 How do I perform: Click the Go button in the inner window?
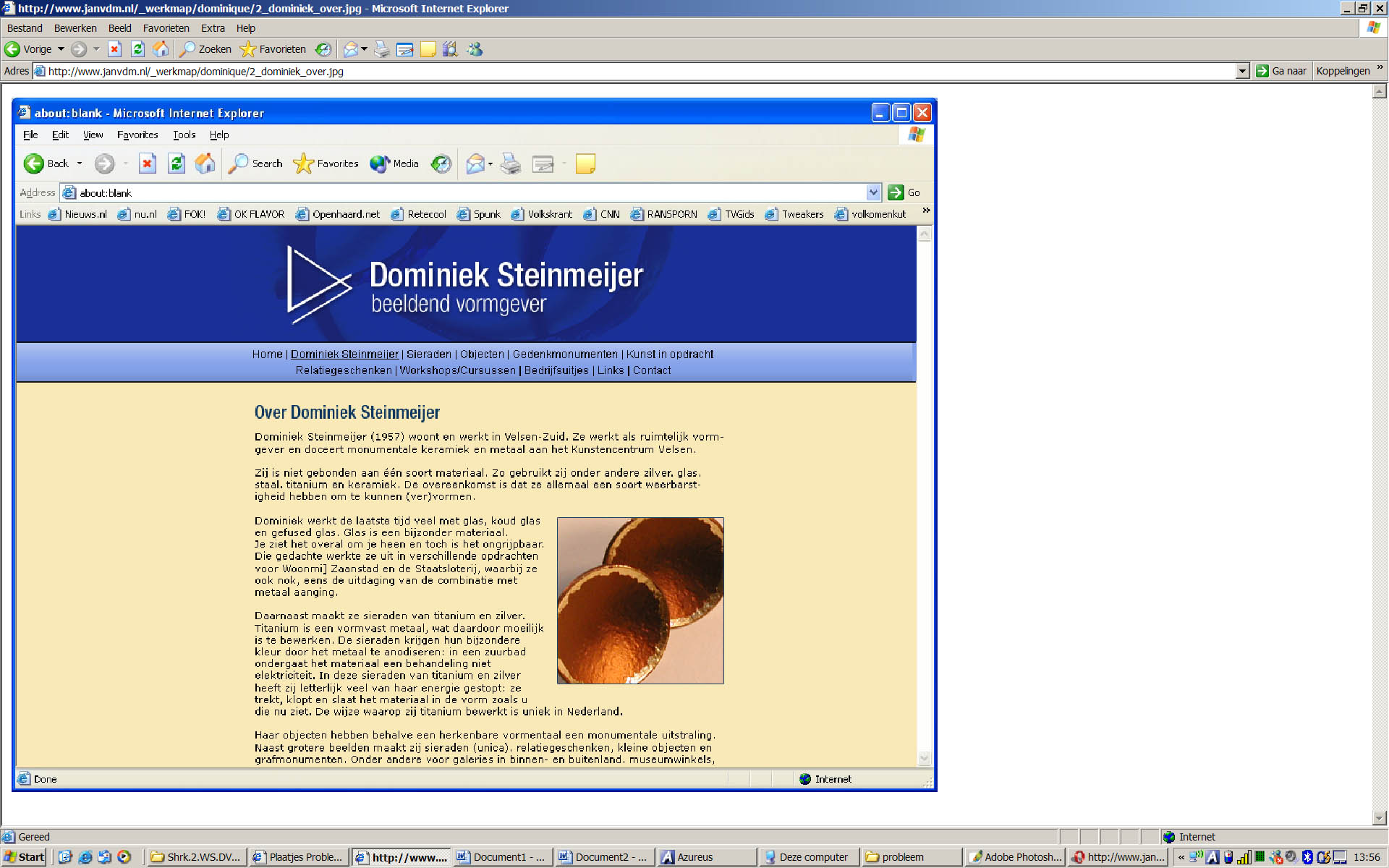(904, 192)
